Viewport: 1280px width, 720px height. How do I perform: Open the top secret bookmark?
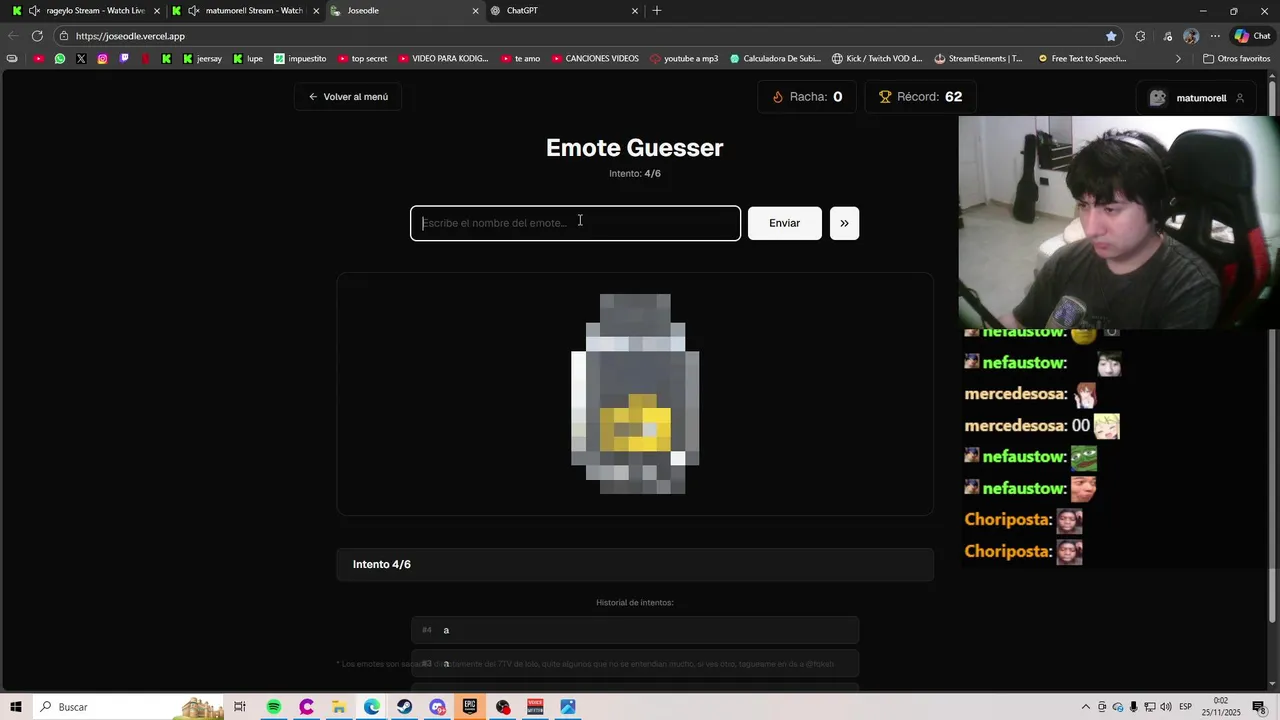(363, 58)
